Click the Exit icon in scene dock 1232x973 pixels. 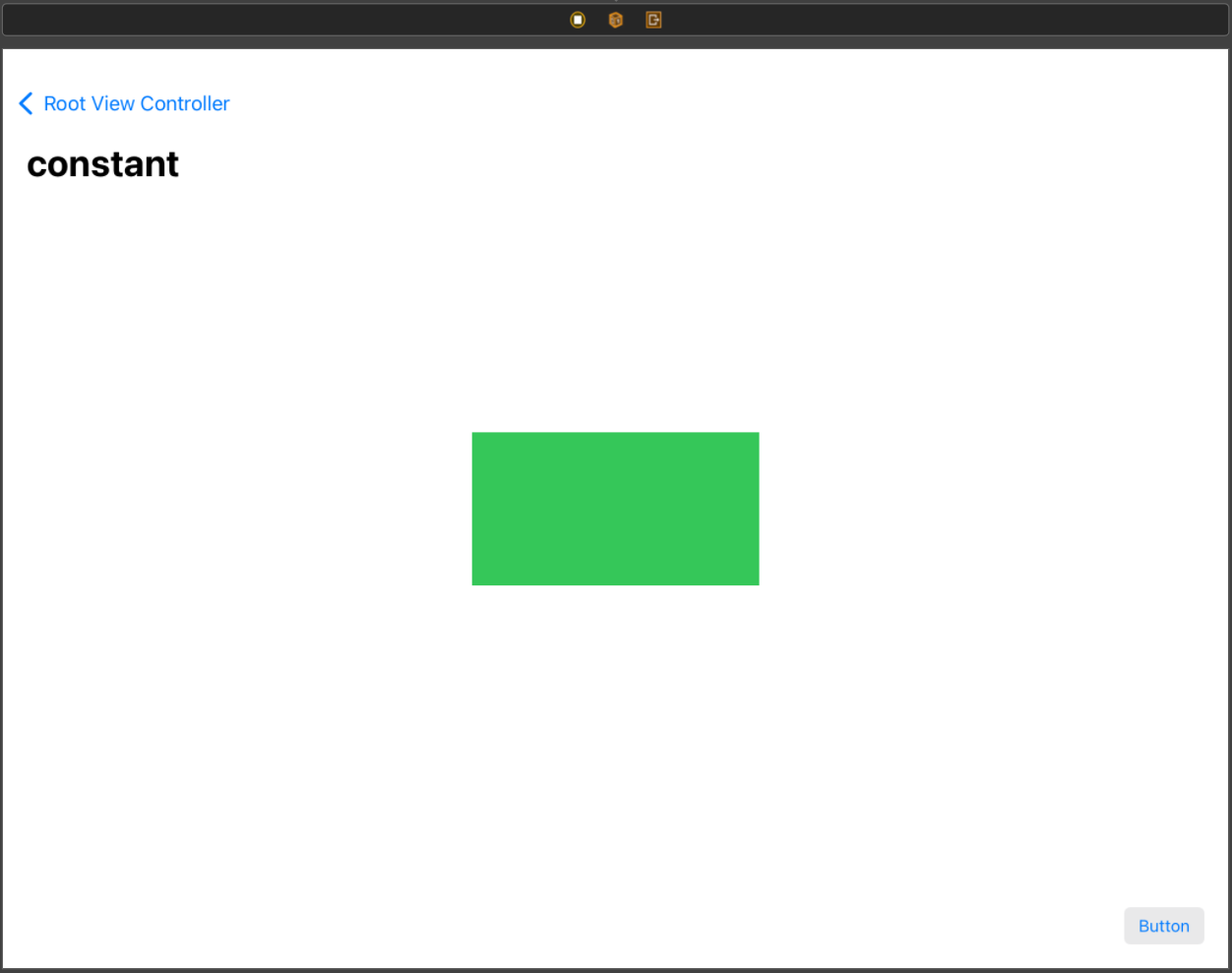click(653, 20)
